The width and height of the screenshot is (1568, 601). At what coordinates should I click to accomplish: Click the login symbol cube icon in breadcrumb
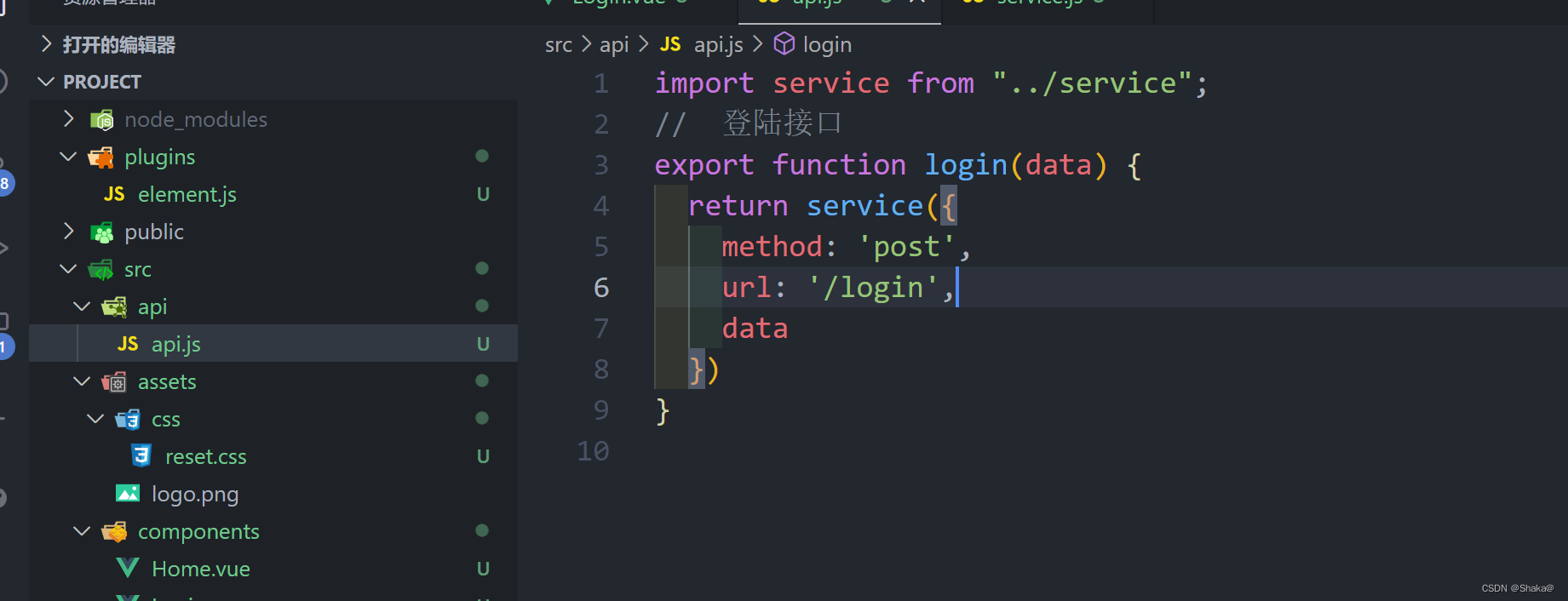784,44
